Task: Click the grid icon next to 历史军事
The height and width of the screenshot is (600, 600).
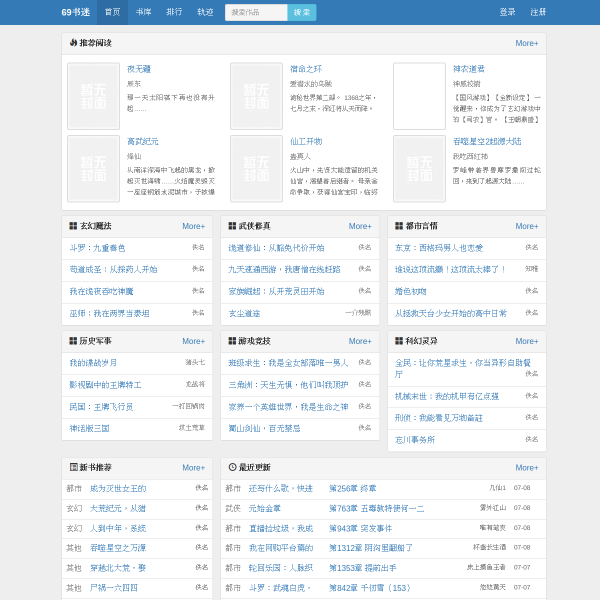Action: click(x=73, y=341)
